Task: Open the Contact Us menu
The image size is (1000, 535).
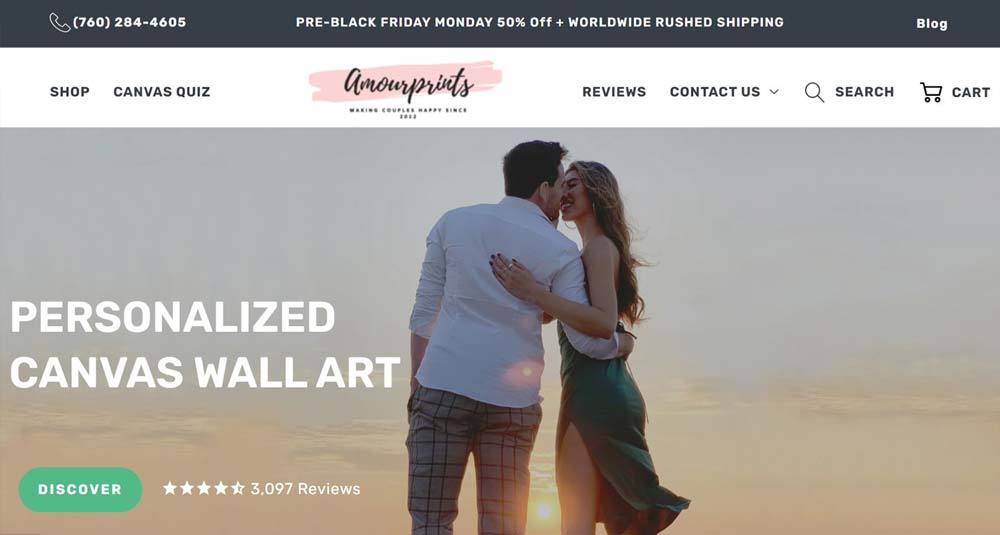Action: click(715, 92)
